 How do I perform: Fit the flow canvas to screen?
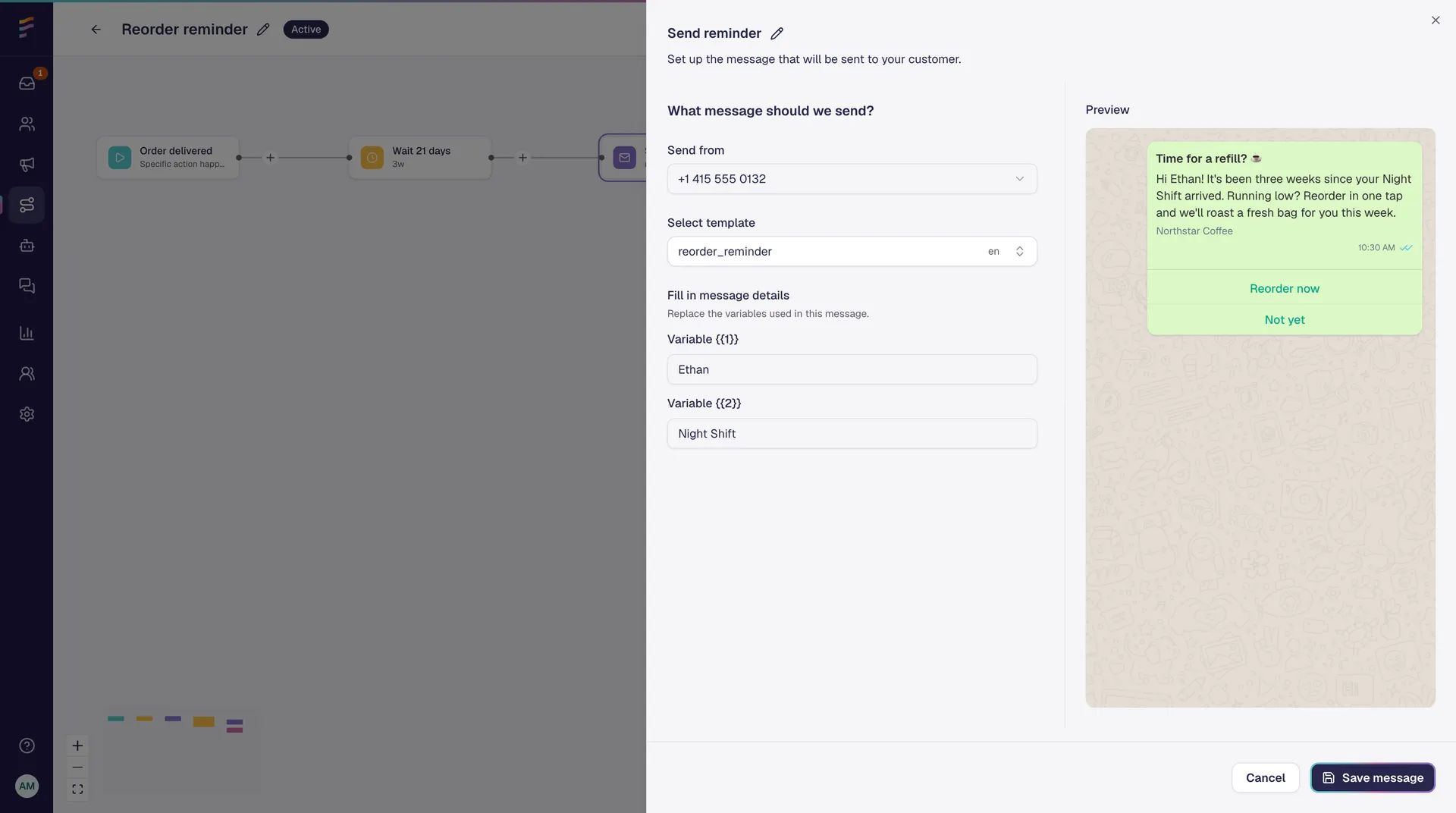(x=77, y=789)
